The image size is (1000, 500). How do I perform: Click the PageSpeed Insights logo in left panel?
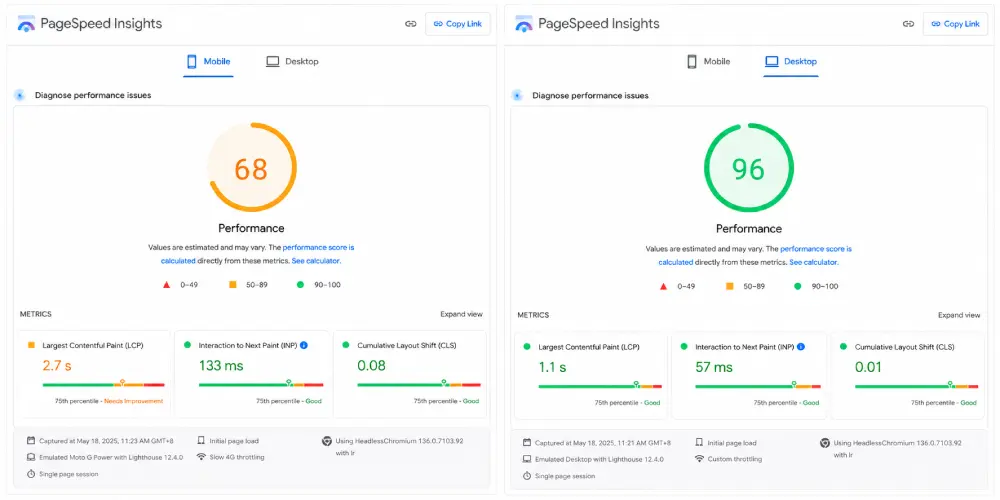coord(26,24)
